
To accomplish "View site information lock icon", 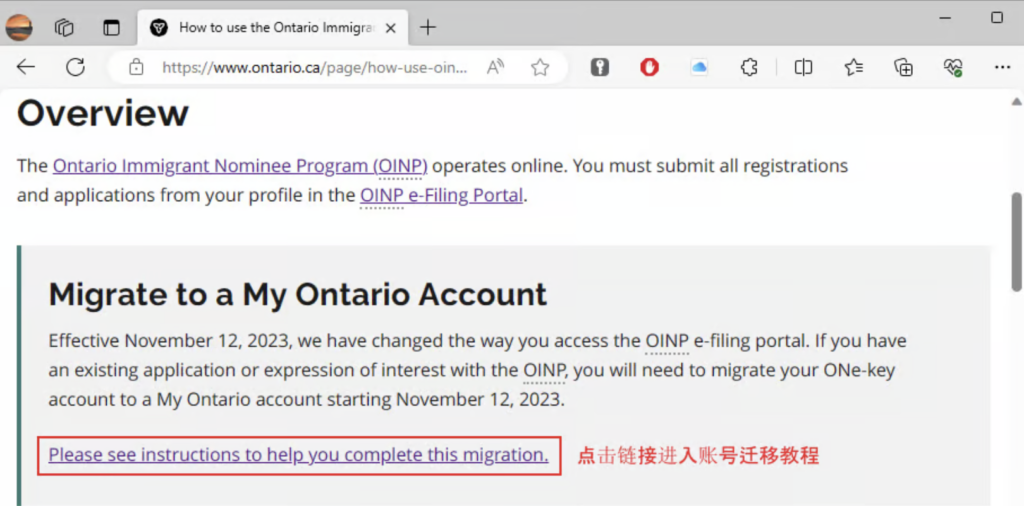I will click(136, 67).
